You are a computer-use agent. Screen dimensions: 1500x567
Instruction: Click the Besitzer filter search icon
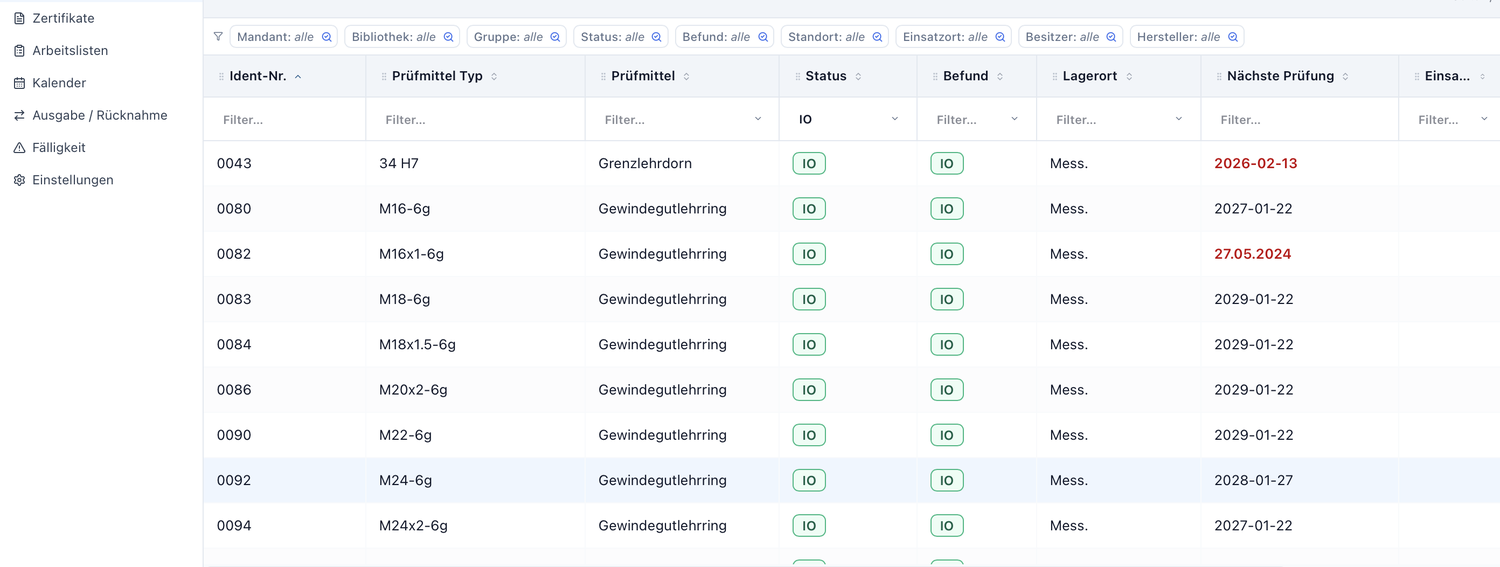point(1112,37)
